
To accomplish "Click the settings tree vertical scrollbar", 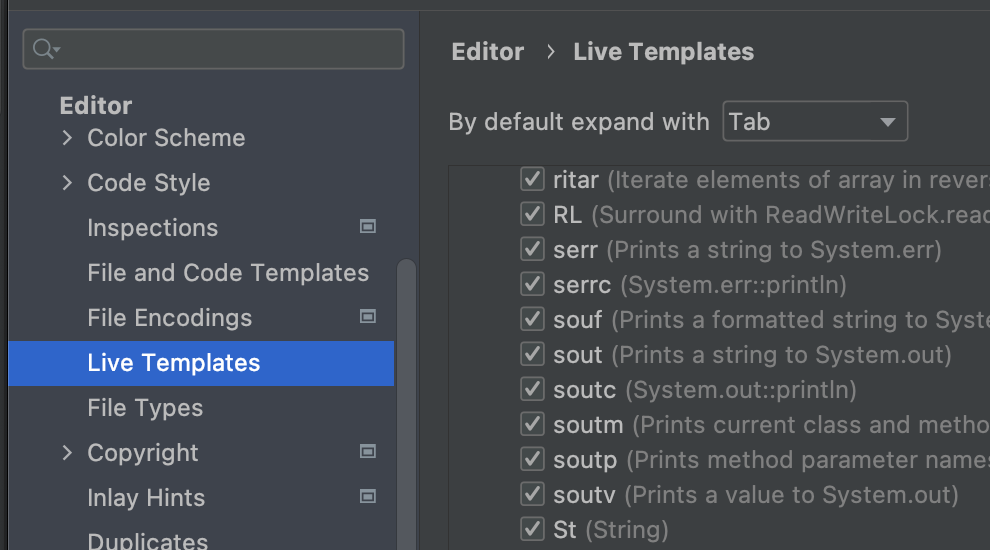I will click(x=406, y=400).
